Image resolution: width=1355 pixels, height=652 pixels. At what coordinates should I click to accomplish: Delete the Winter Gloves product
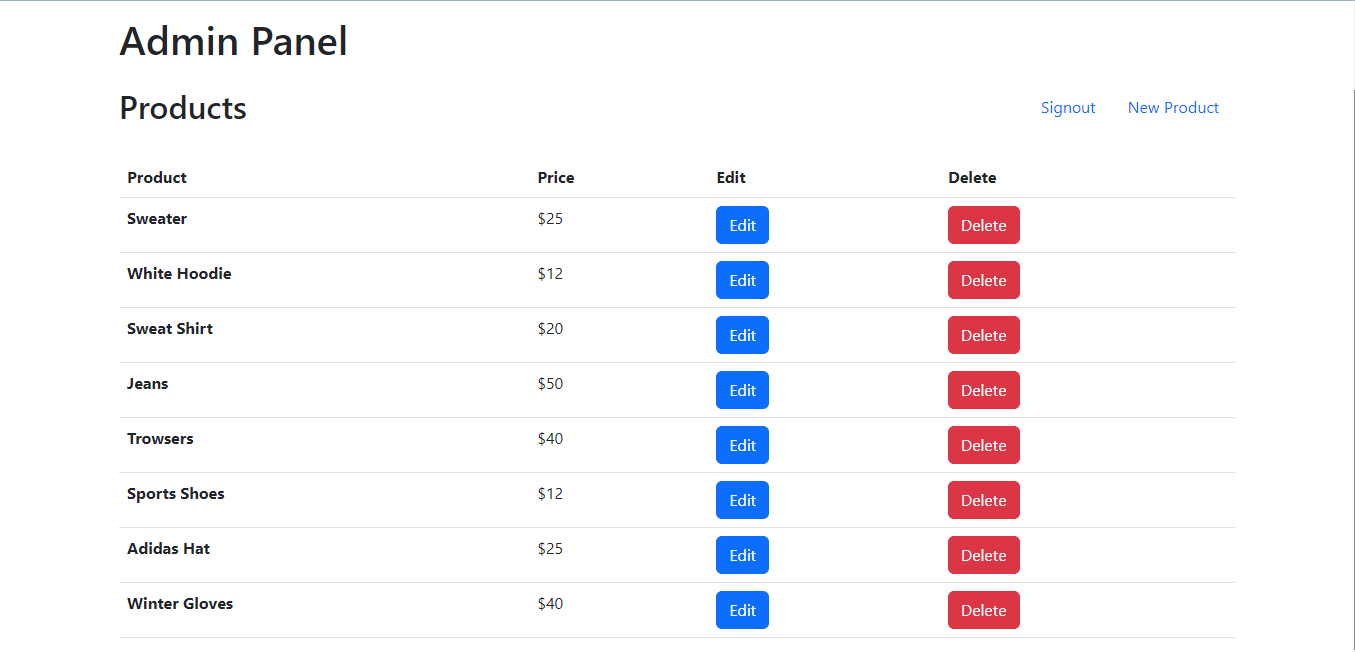coord(983,610)
